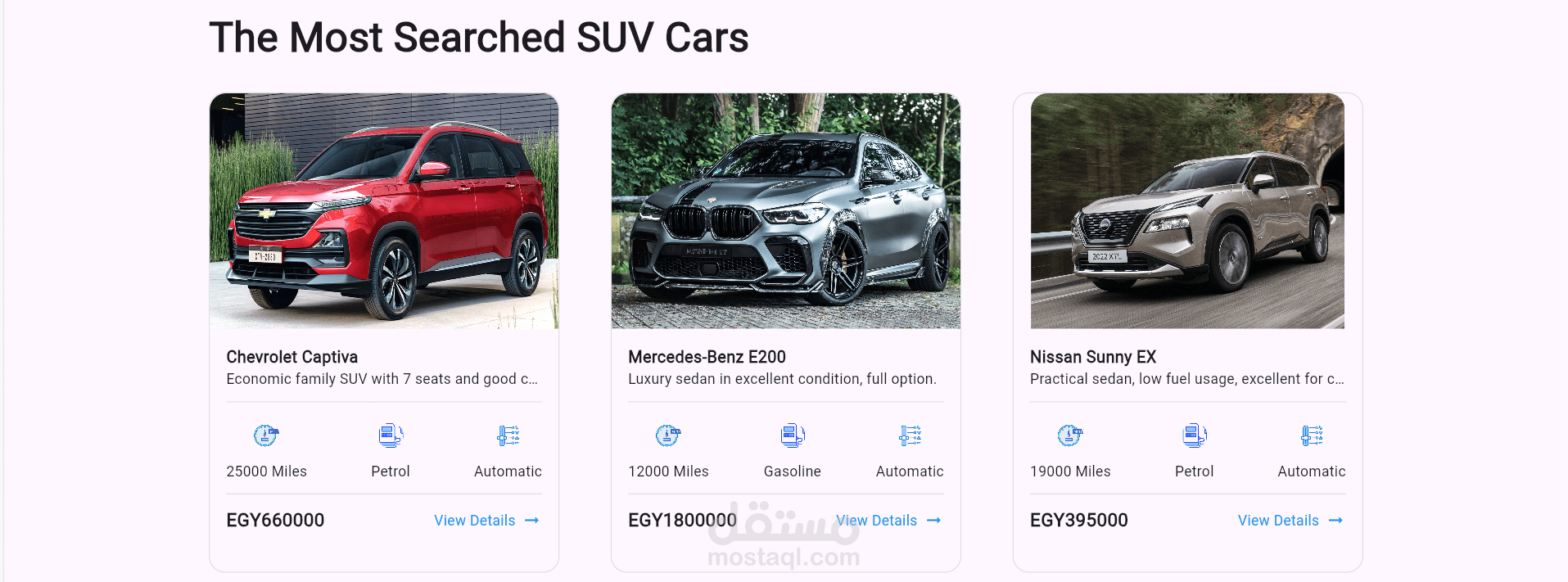
Task: Click the transmission icon on Chevrolet Captiva card
Action: tap(508, 435)
